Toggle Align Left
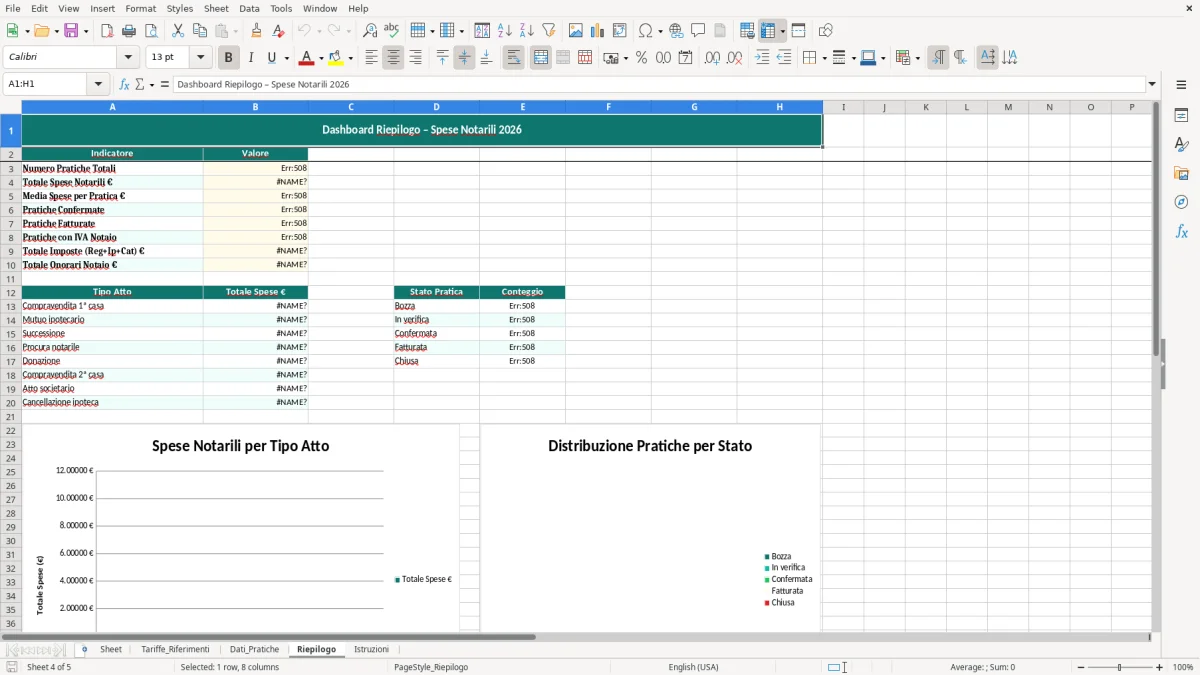Screen dimensions: 1200x675 tap(371, 58)
